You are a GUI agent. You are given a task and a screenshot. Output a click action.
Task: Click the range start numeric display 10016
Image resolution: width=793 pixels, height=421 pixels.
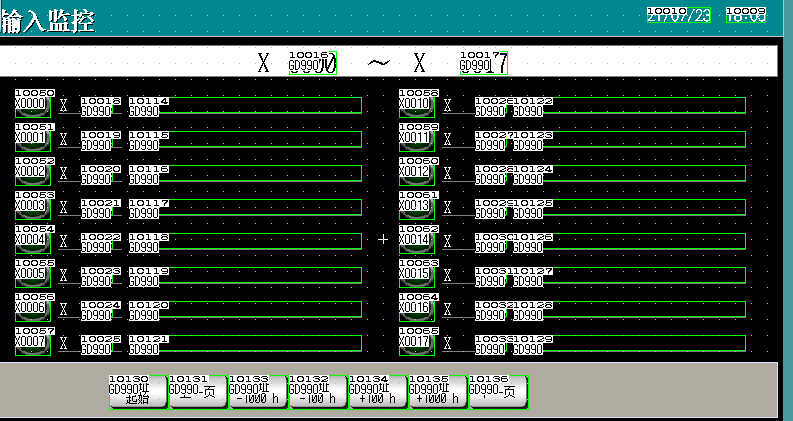click(313, 63)
